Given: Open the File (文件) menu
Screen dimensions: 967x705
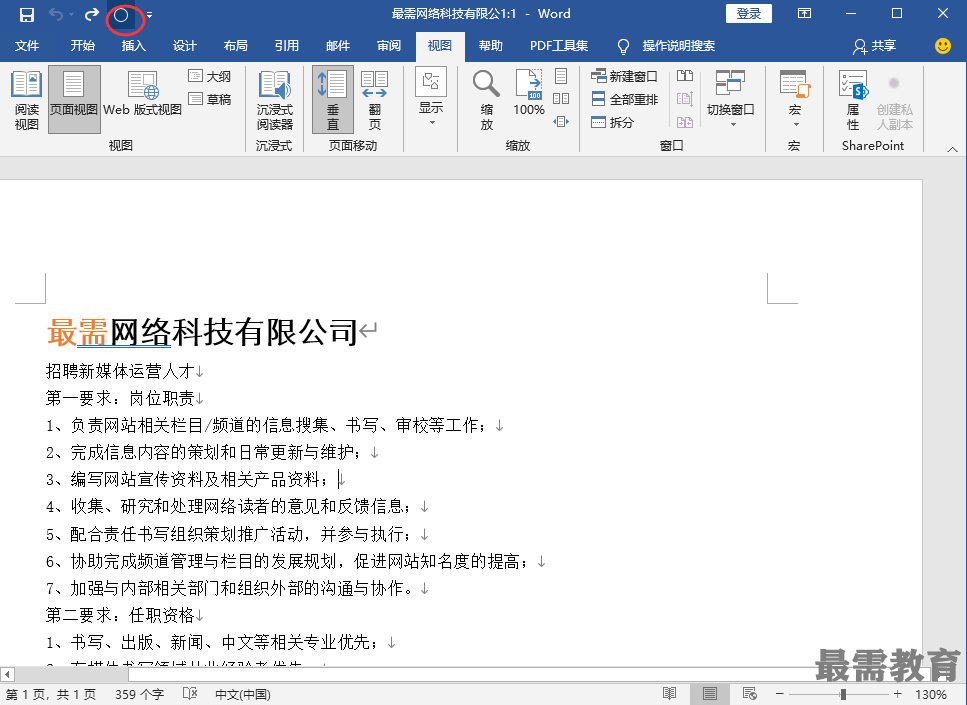Looking at the screenshot, I should click(x=27, y=46).
